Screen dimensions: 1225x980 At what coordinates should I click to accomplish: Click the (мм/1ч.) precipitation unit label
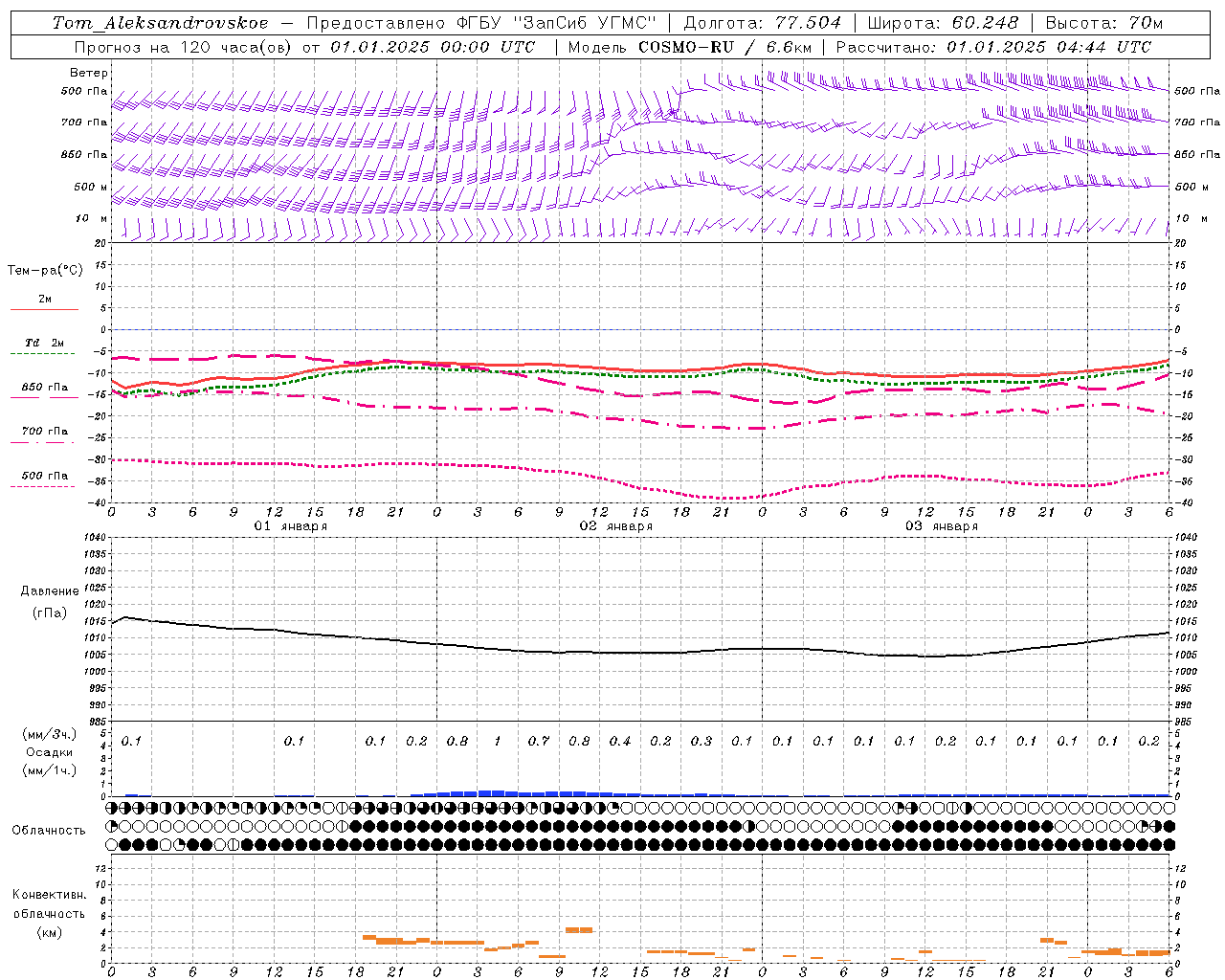(x=49, y=770)
